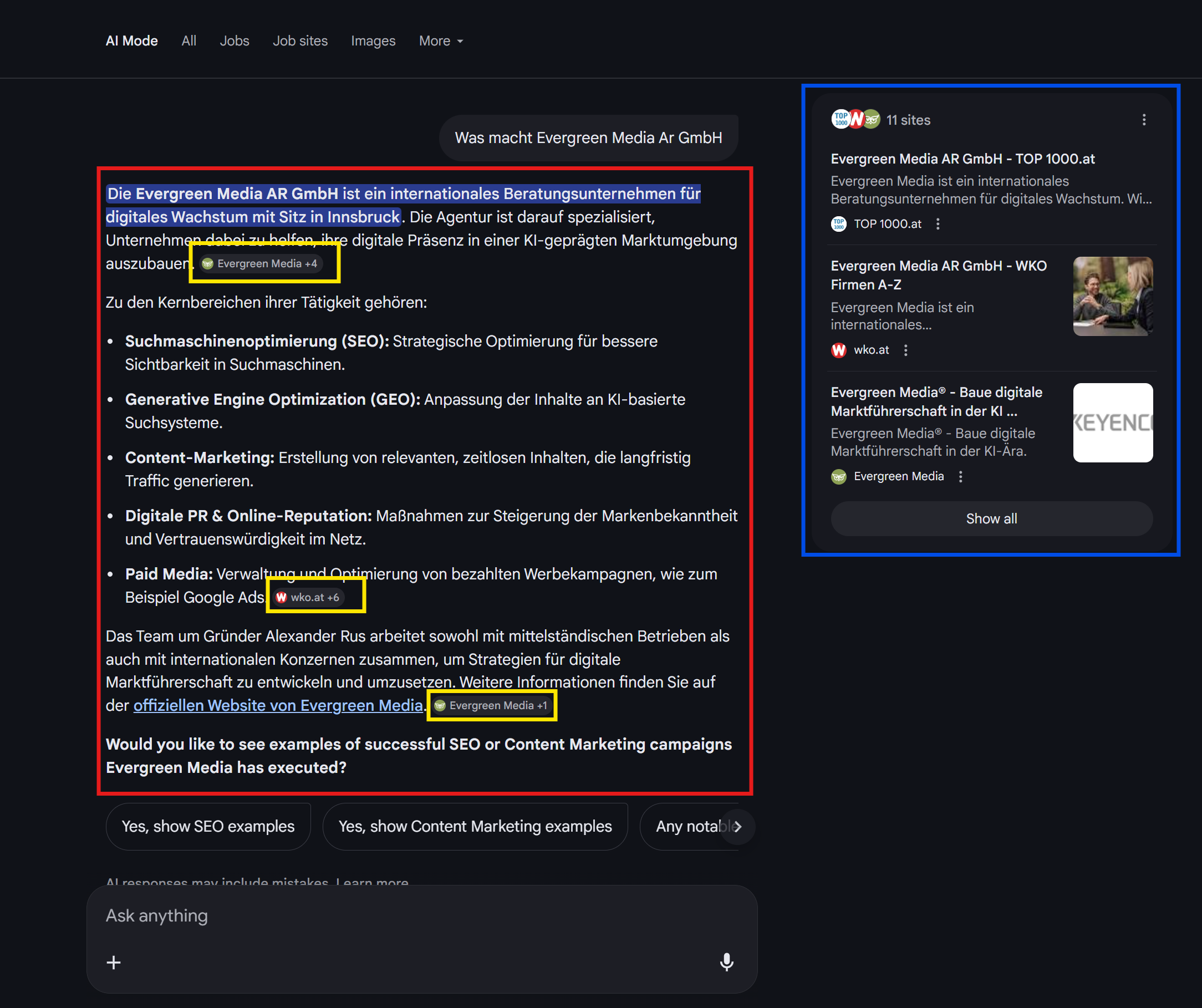This screenshot has width=1202, height=1008.
Task: Open options menu next to wko.at source
Action: 905,350
